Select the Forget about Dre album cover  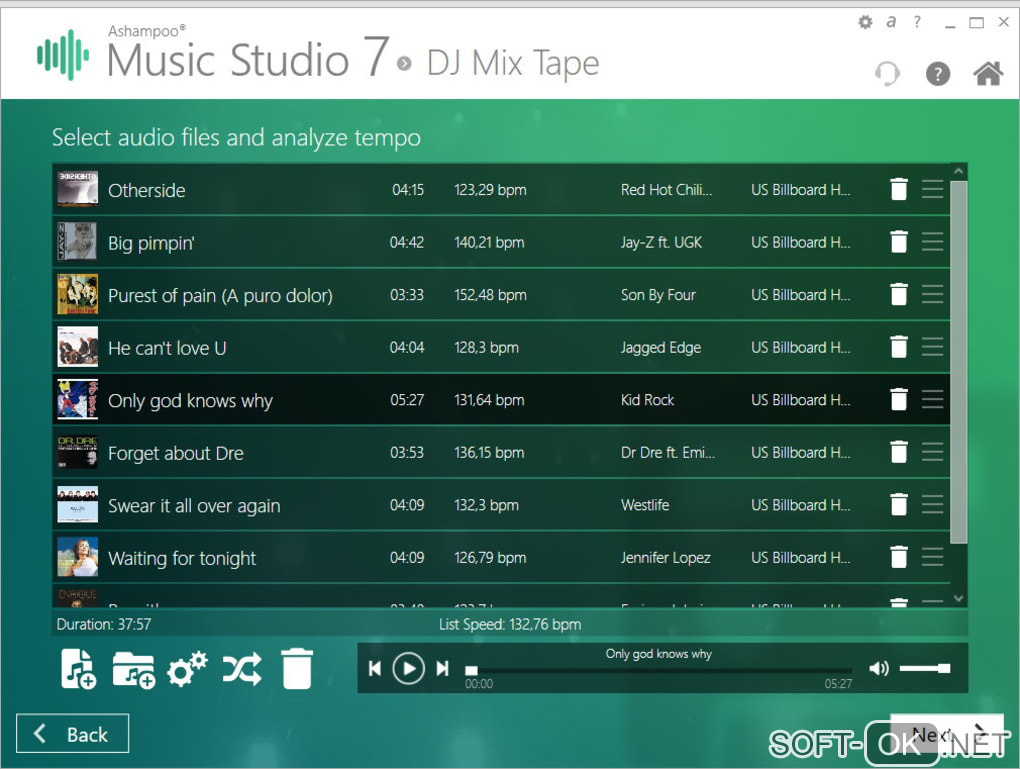pos(77,452)
